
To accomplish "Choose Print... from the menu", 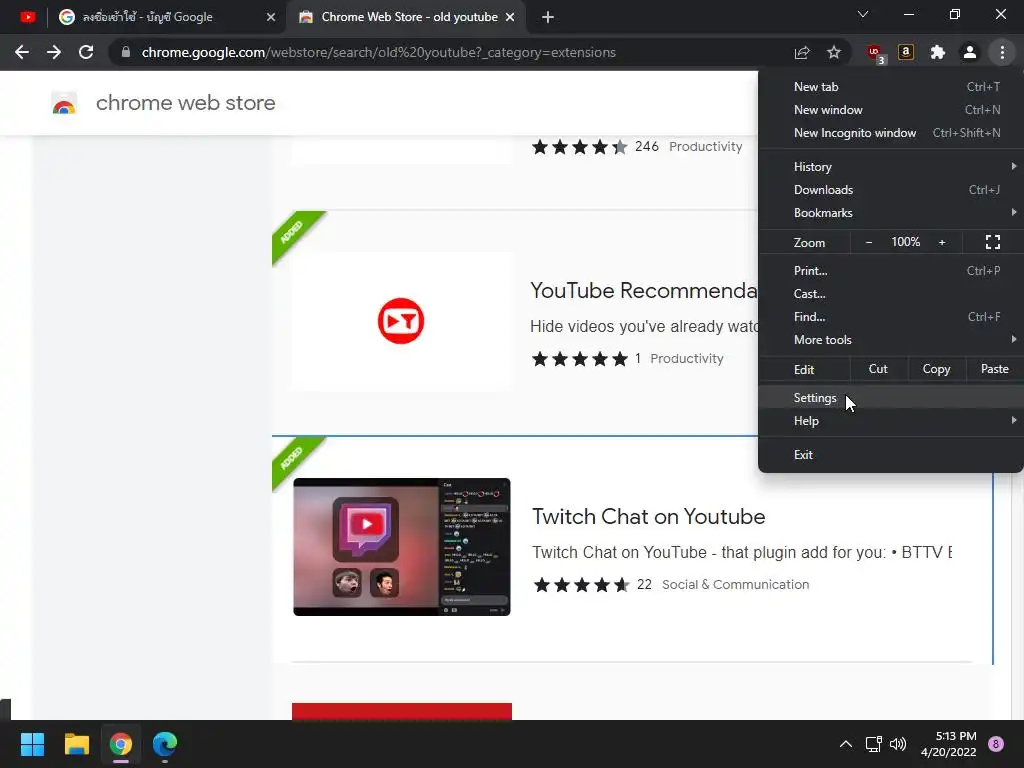I will (x=891, y=270).
